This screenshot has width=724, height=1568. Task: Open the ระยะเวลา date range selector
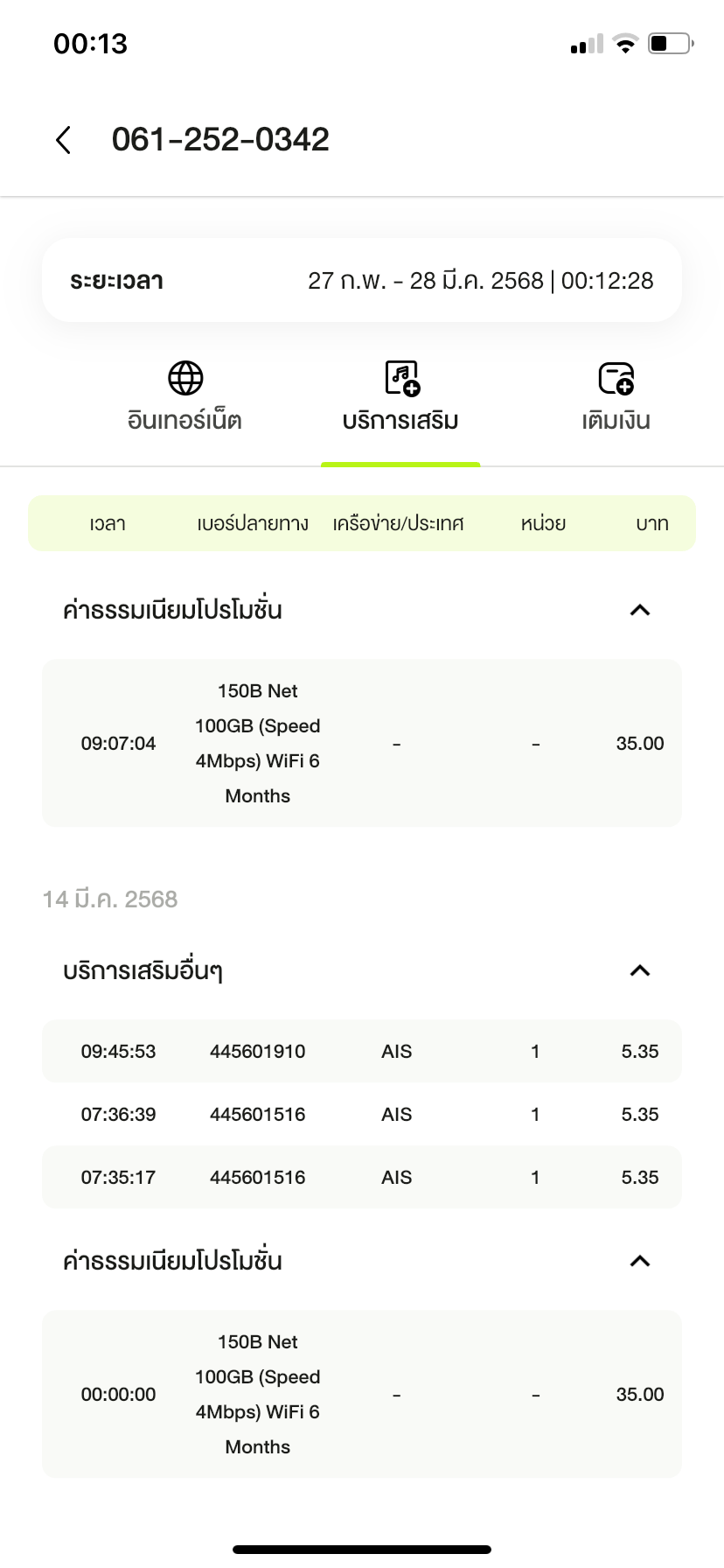click(x=362, y=280)
